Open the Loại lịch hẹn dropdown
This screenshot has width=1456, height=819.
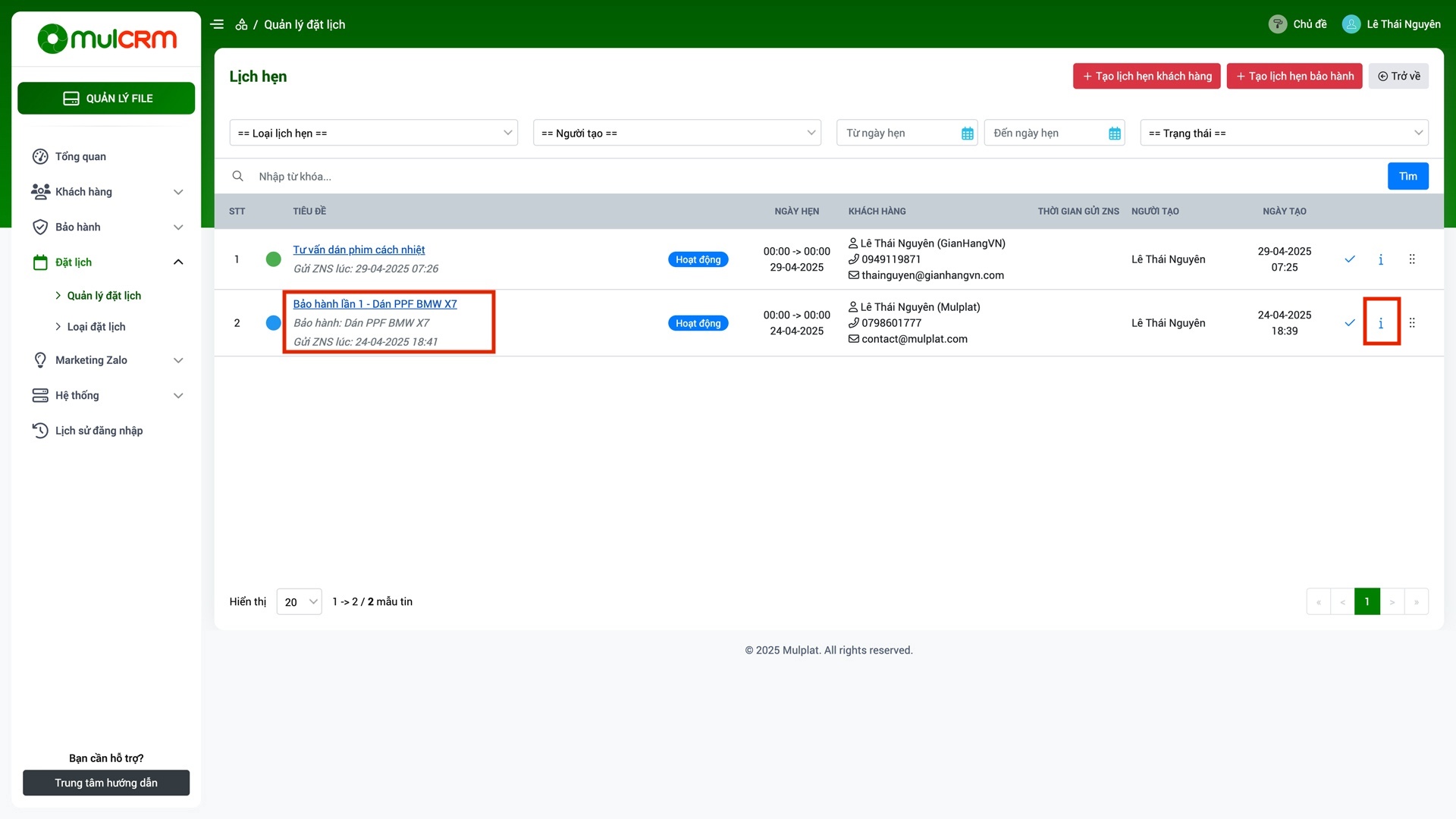tap(373, 133)
